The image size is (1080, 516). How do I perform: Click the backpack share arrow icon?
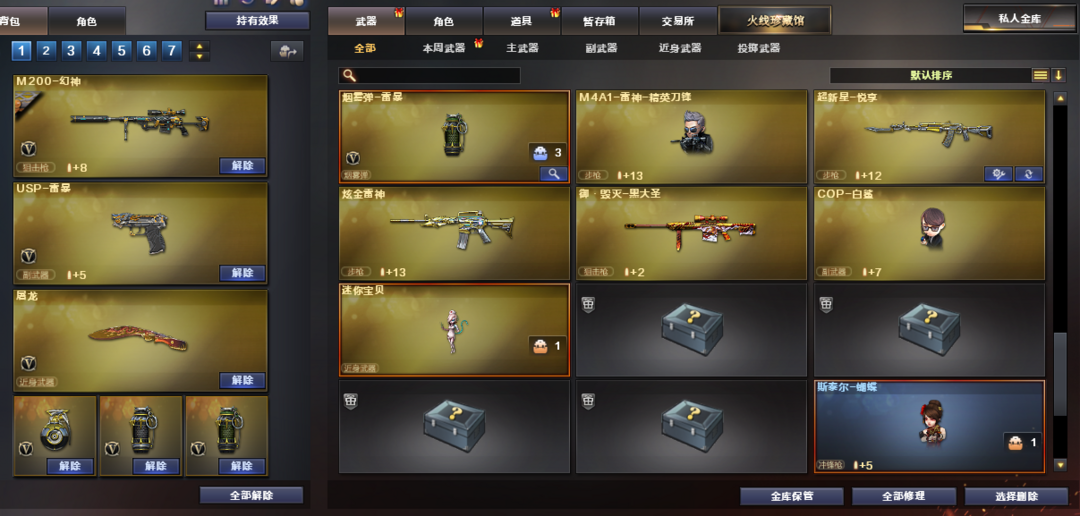[x=287, y=51]
